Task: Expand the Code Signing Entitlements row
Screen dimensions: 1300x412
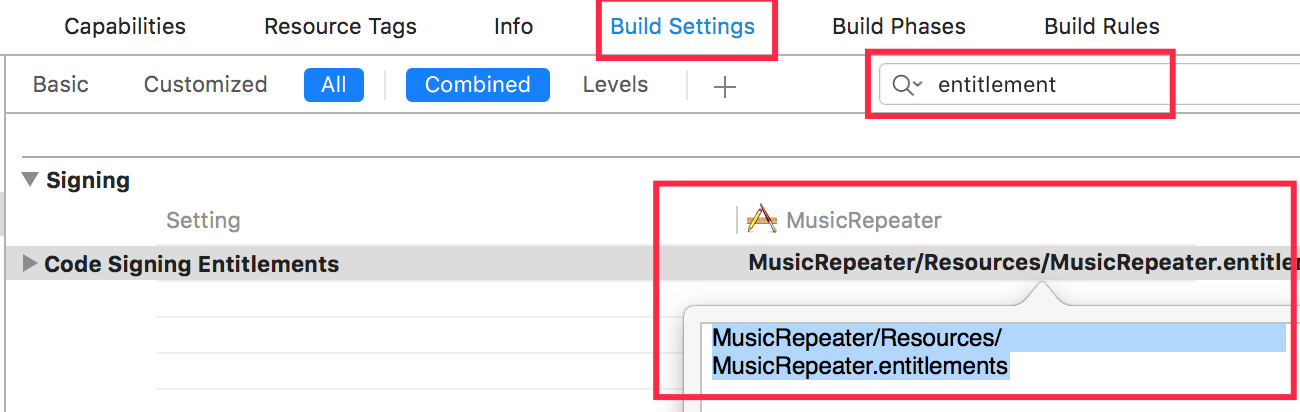Action: [x=30, y=264]
